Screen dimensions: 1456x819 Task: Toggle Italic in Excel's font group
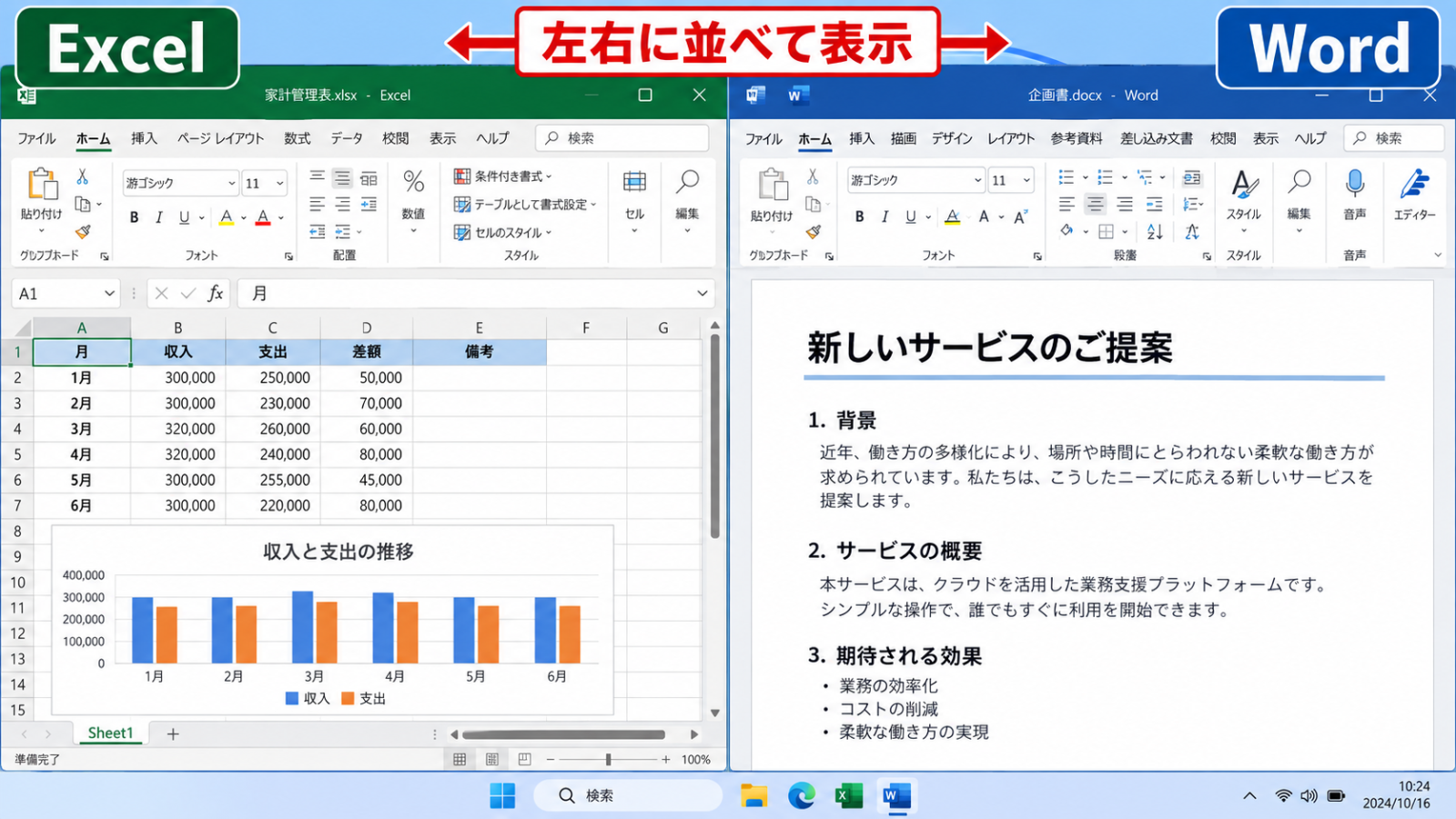[159, 217]
